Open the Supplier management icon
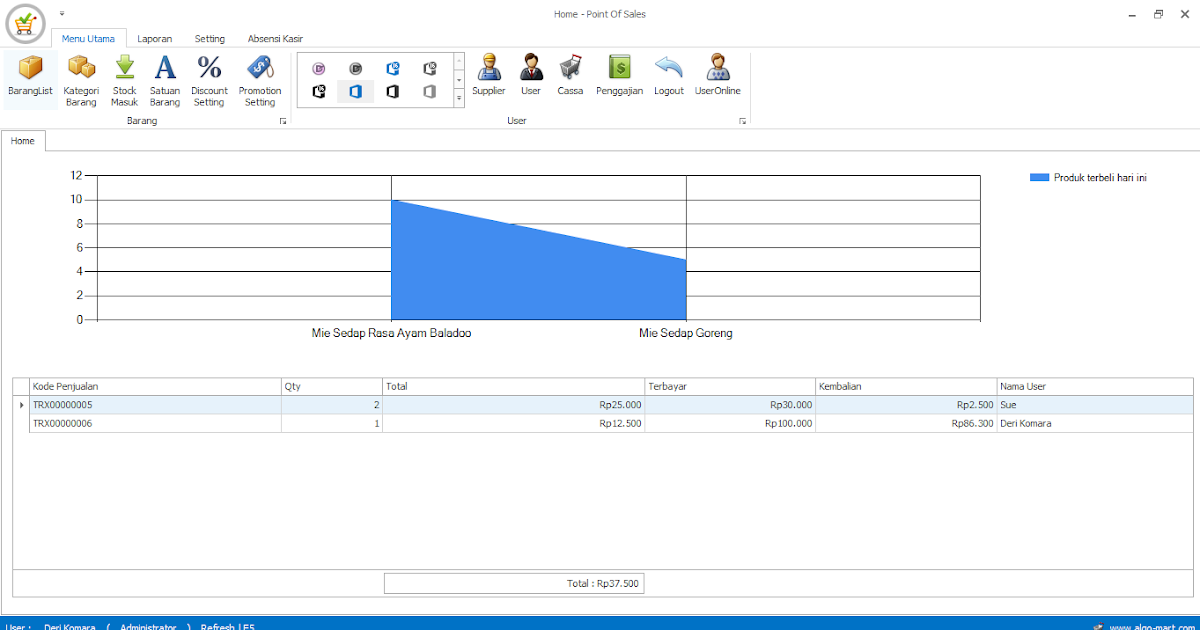The image size is (1200, 630). click(x=489, y=78)
